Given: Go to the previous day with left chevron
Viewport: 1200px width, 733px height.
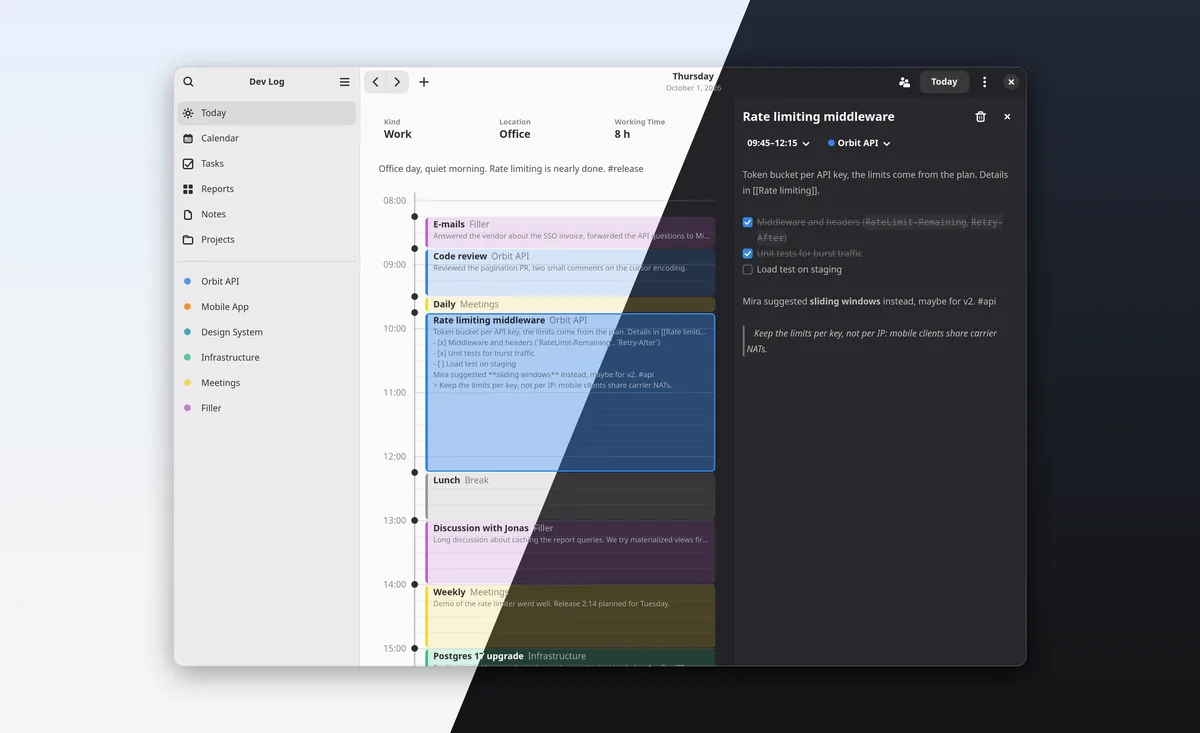Looking at the screenshot, I should click(375, 82).
